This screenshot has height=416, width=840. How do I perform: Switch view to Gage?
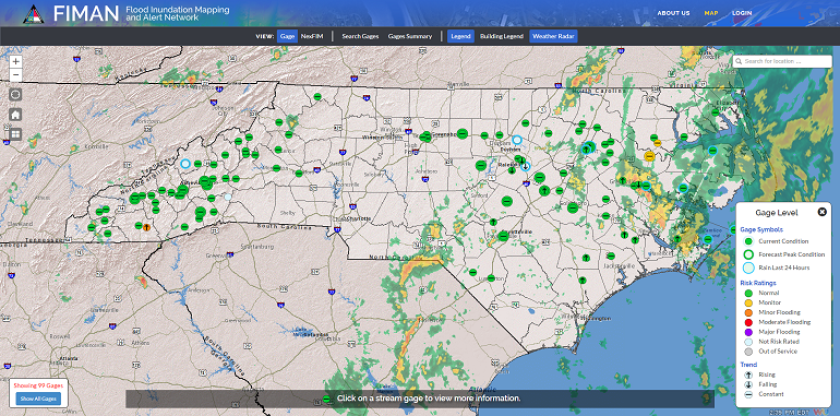288,36
